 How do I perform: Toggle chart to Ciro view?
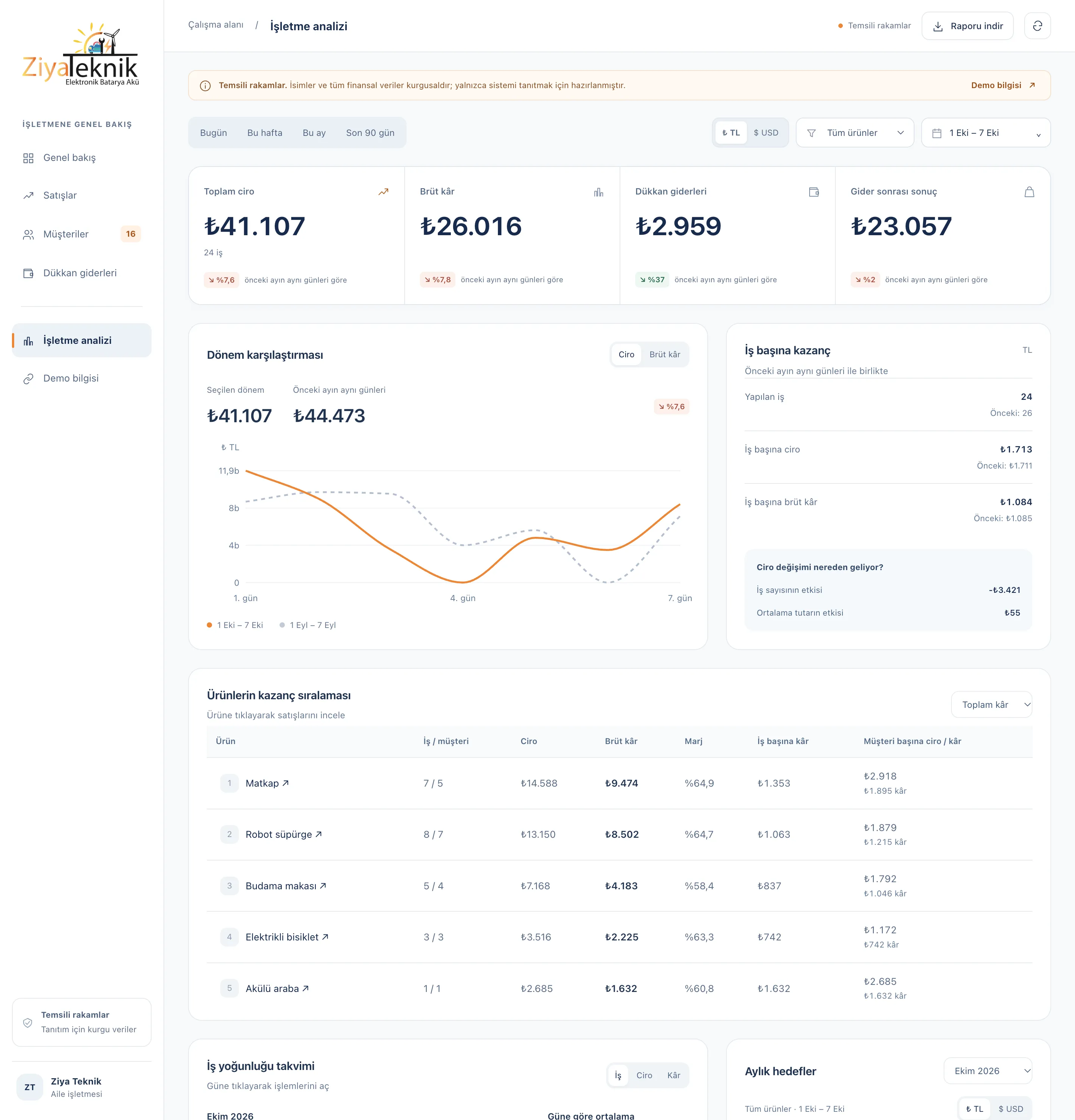626,354
